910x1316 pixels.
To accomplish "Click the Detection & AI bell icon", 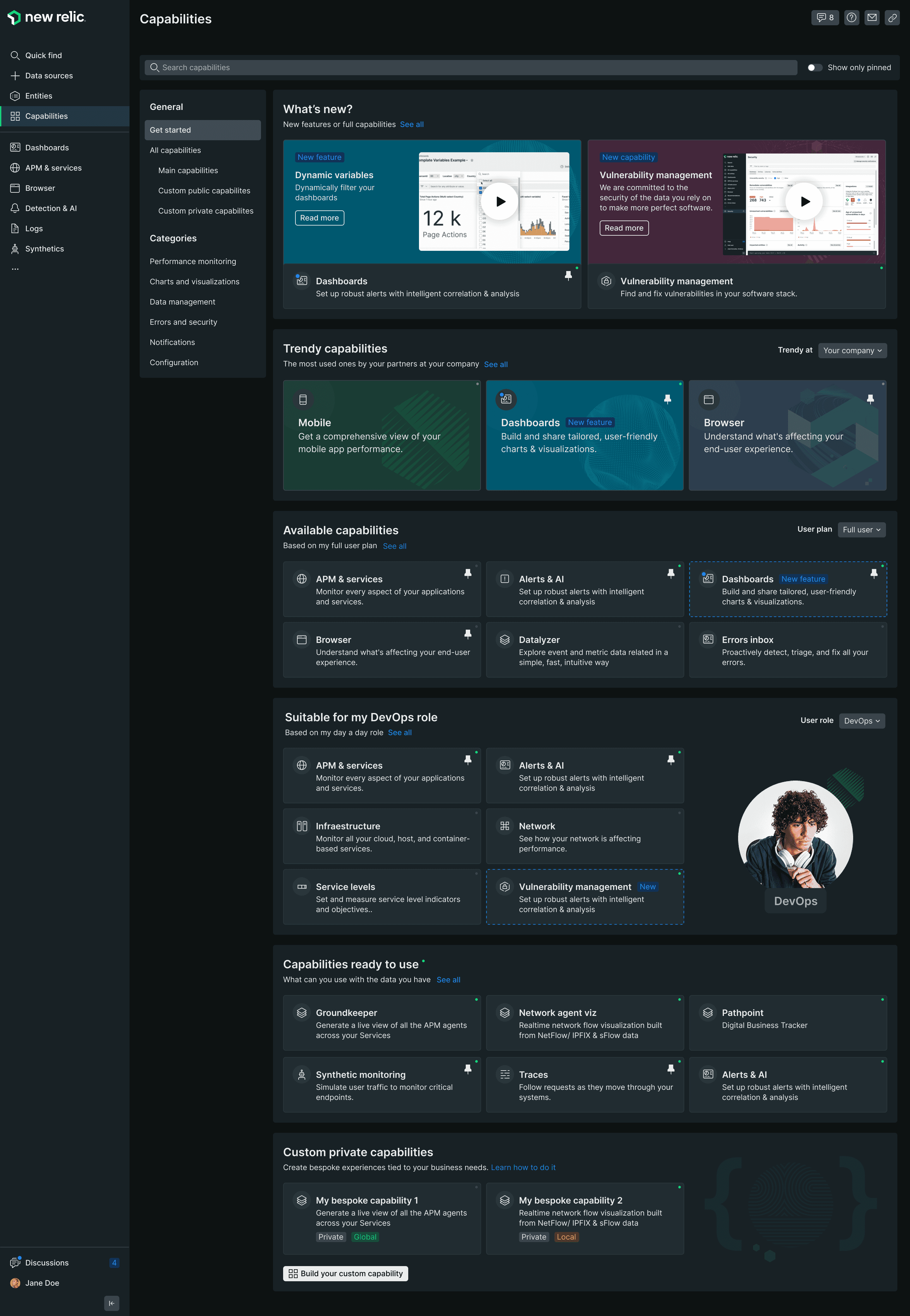I will point(15,208).
